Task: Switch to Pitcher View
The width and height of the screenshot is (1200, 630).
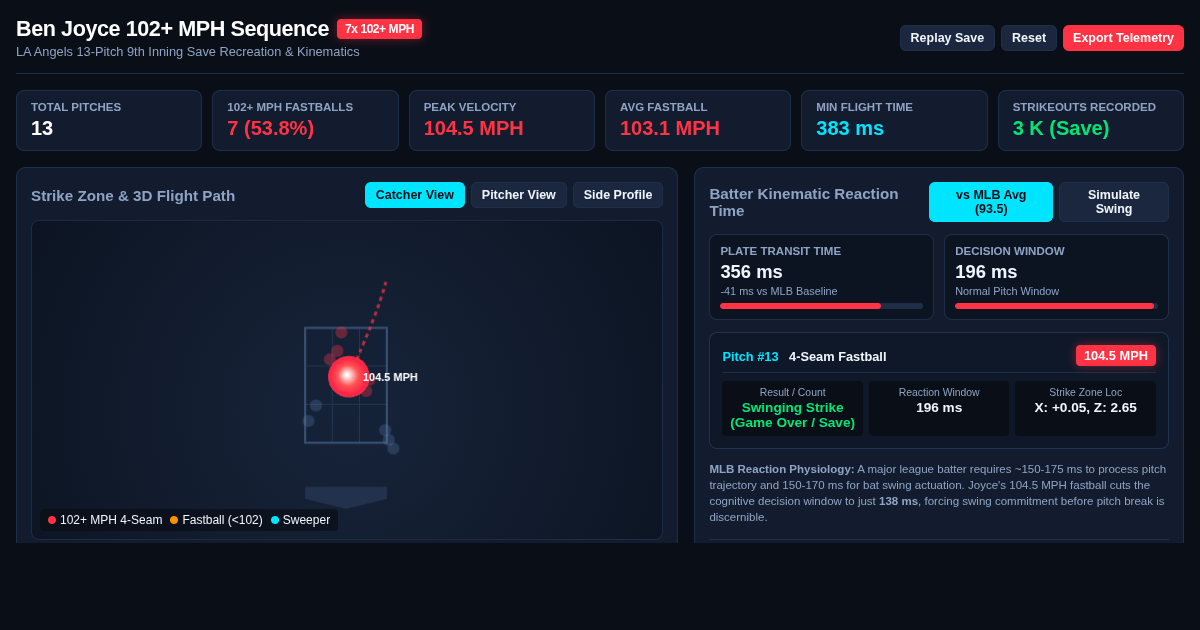Action: pyautogui.click(x=519, y=195)
